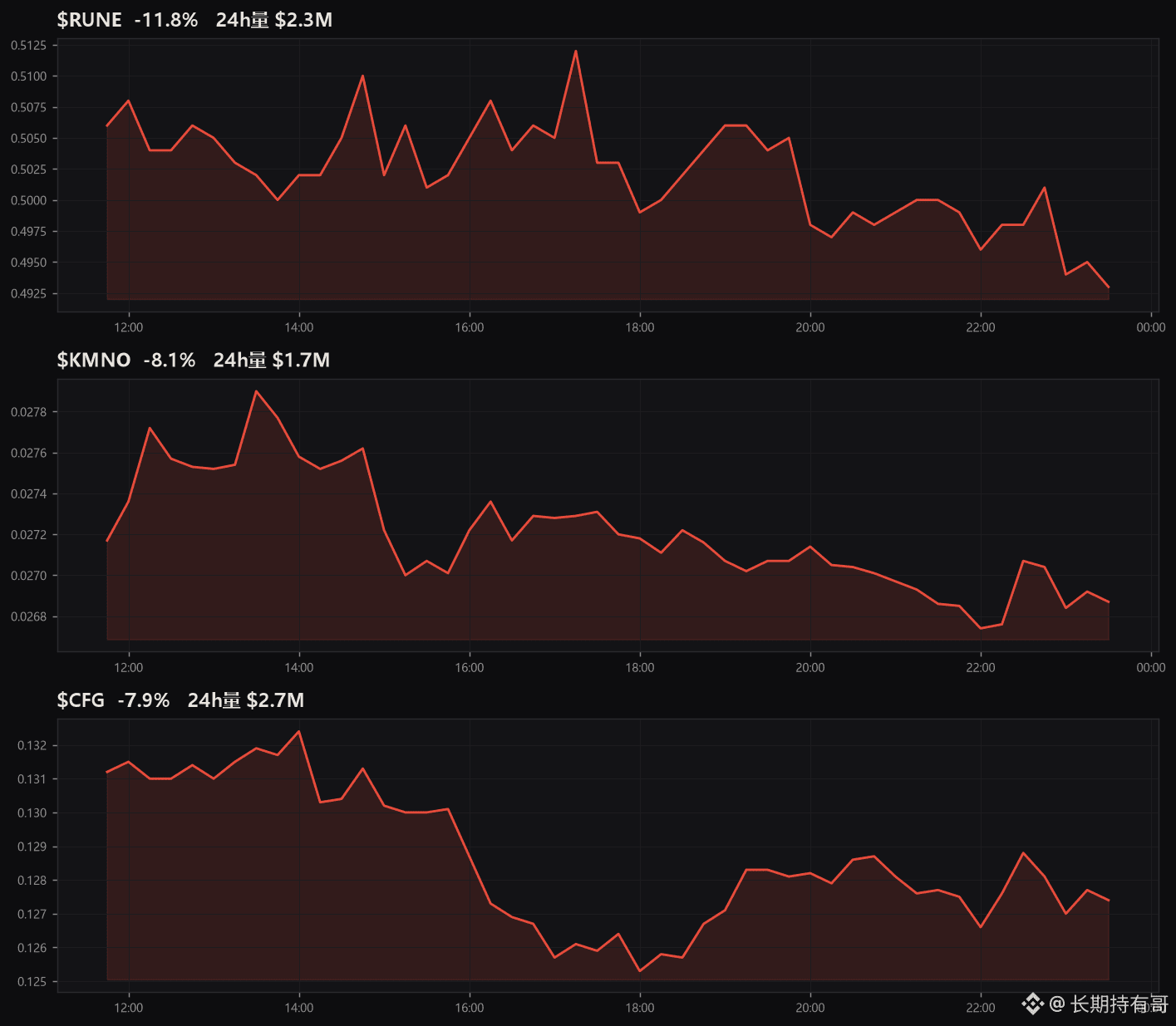Select the 0.5050 price tick
Screen dimensions: 1176x1026
tap(28, 138)
